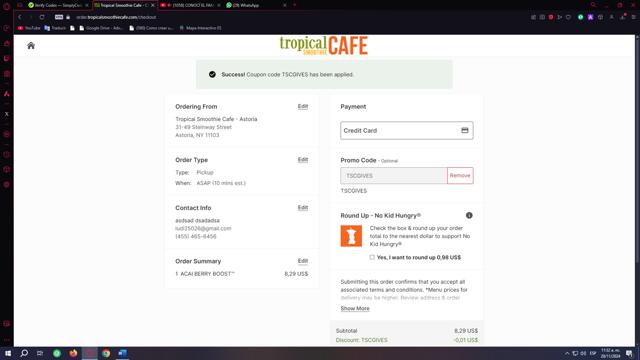This screenshot has height=360, width=640.
Task: Open the Traducir bookmark
Action: pos(55,28)
